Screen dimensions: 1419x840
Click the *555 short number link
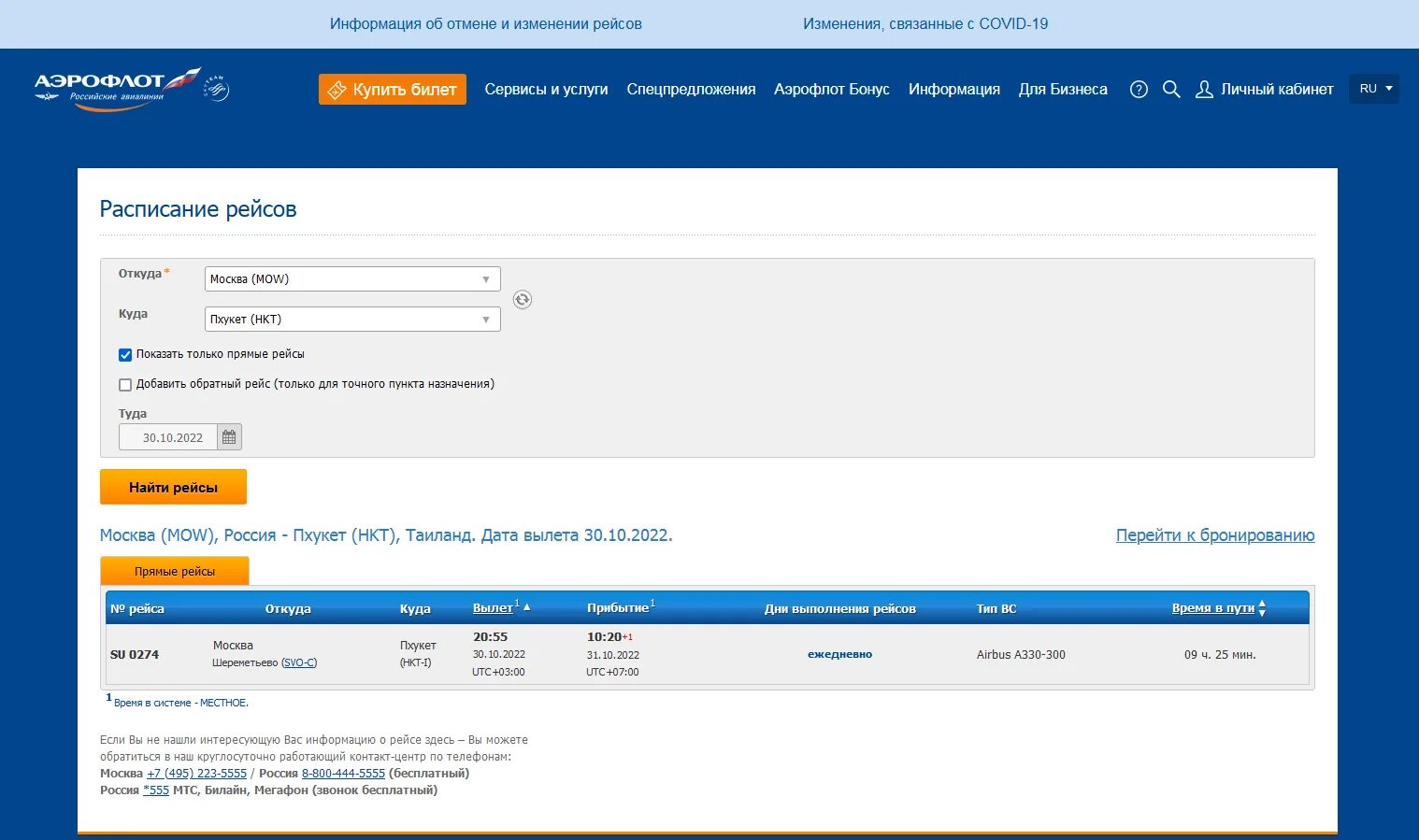pos(156,790)
